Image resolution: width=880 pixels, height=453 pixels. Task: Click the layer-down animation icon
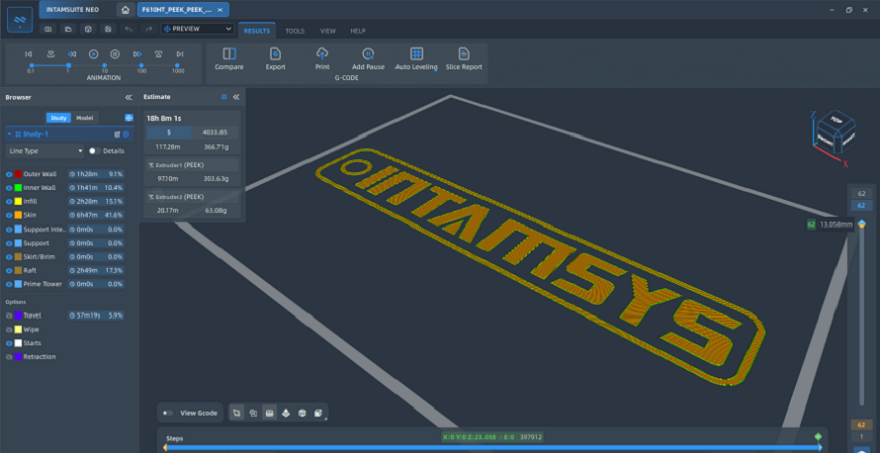tap(51, 54)
